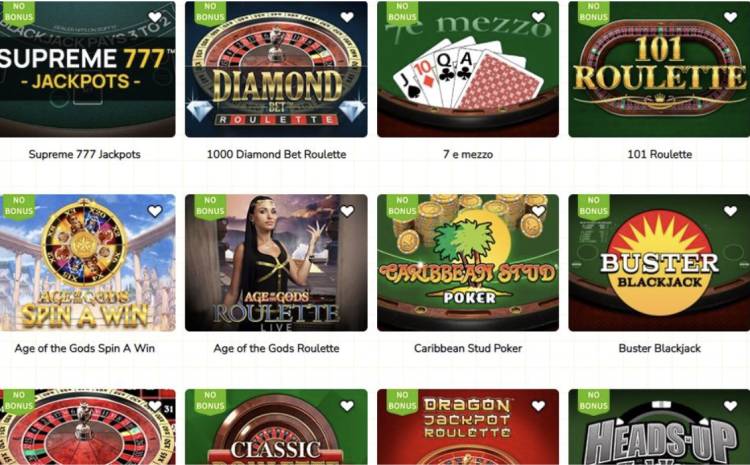Mark Caribbean Stud Poker as favorite
This screenshot has width=750, height=465.
pyautogui.click(x=539, y=211)
